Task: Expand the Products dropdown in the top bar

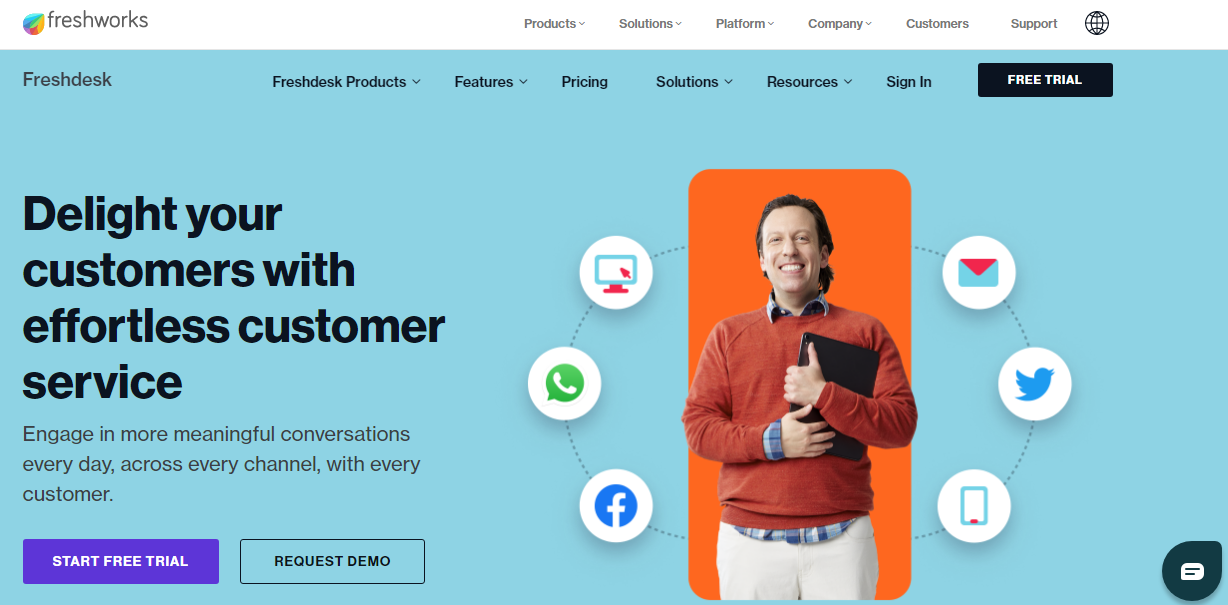Action: (x=554, y=24)
